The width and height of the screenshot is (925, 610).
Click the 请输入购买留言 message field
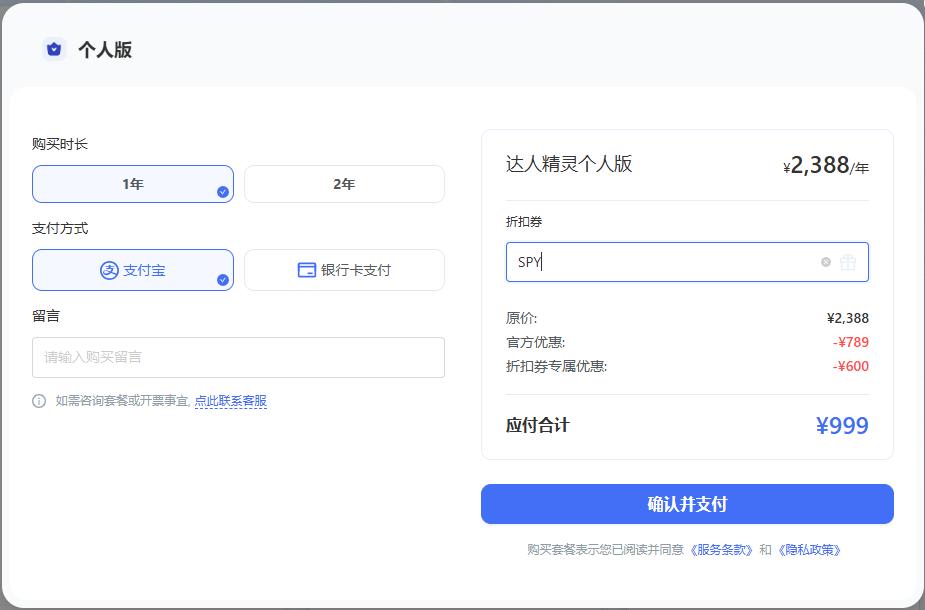(238, 357)
